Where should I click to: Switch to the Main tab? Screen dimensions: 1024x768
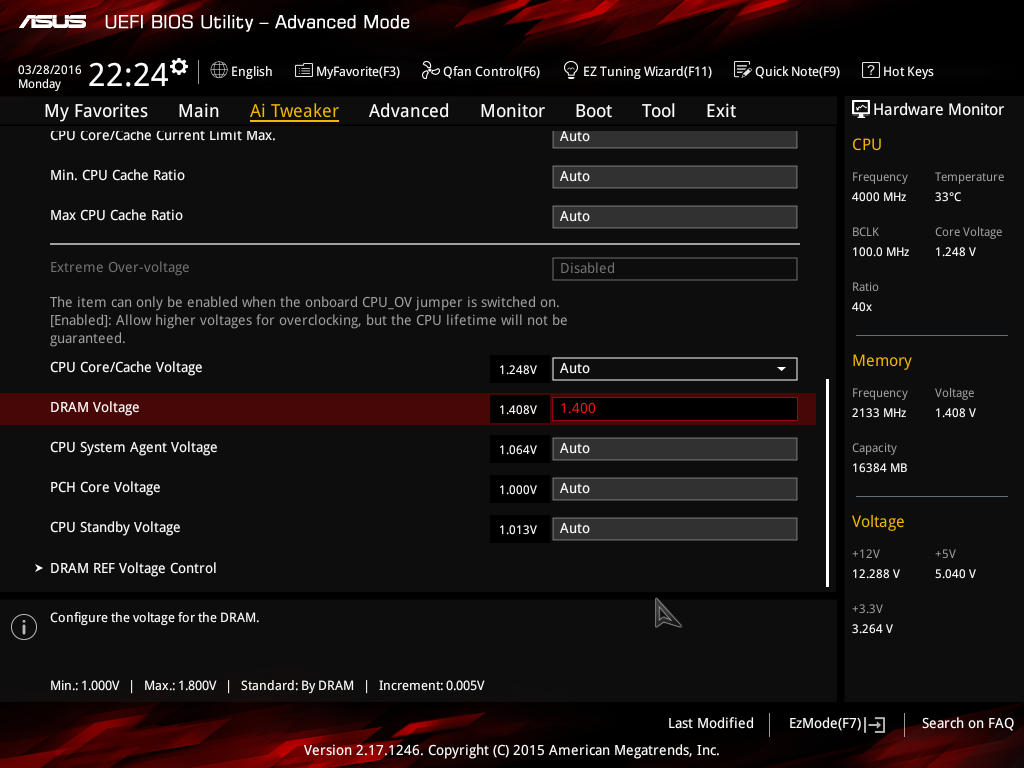coord(199,111)
